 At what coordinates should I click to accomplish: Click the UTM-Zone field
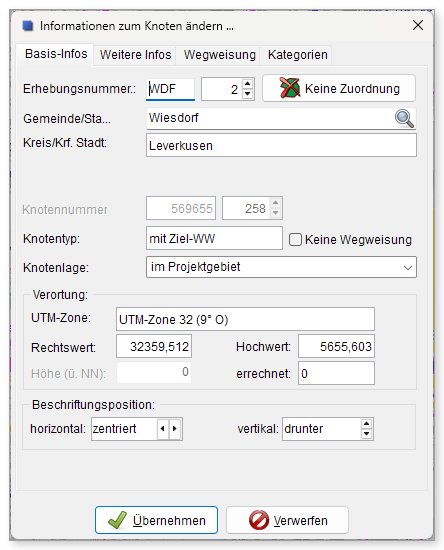click(245, 319)
